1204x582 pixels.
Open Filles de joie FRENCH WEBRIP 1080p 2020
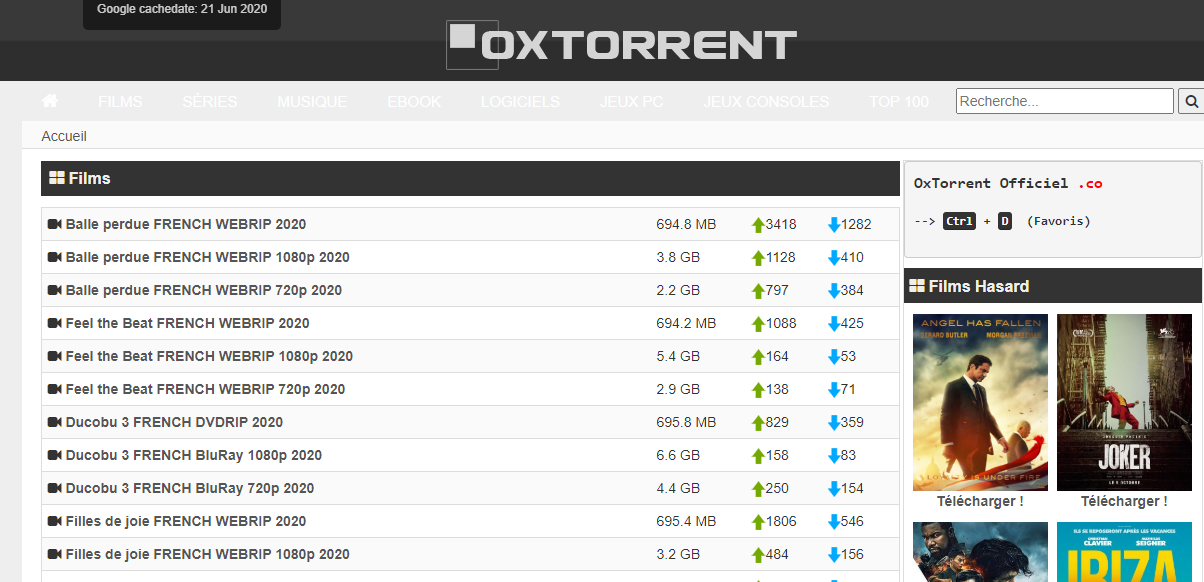tap(208, 554)
